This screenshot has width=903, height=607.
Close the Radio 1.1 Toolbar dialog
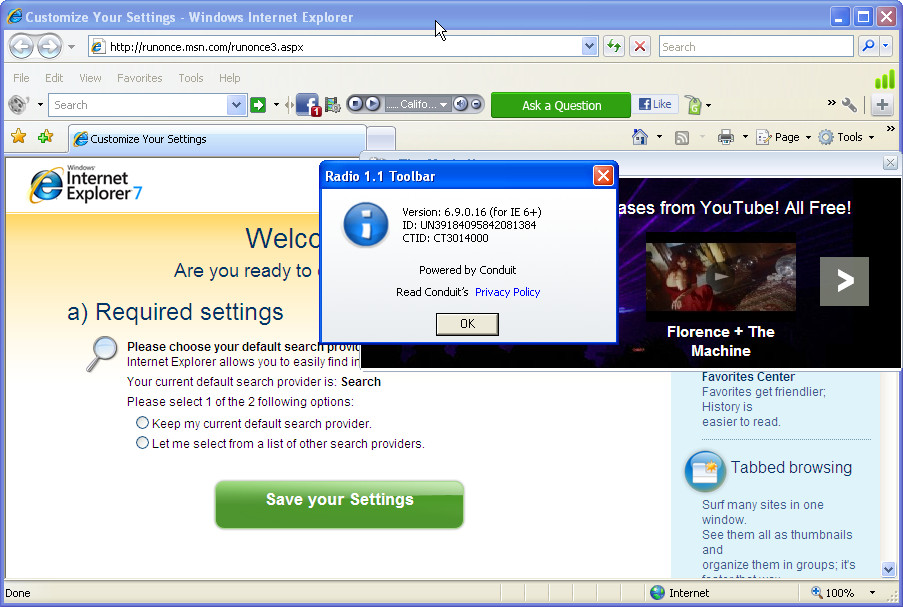[x=603, y=175]
